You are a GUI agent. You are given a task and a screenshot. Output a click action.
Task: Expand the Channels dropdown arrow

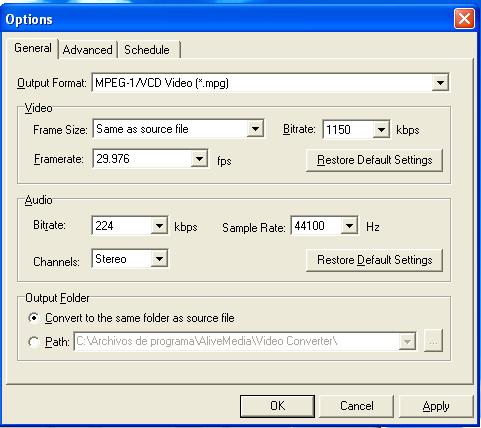[x=159, y=259]
